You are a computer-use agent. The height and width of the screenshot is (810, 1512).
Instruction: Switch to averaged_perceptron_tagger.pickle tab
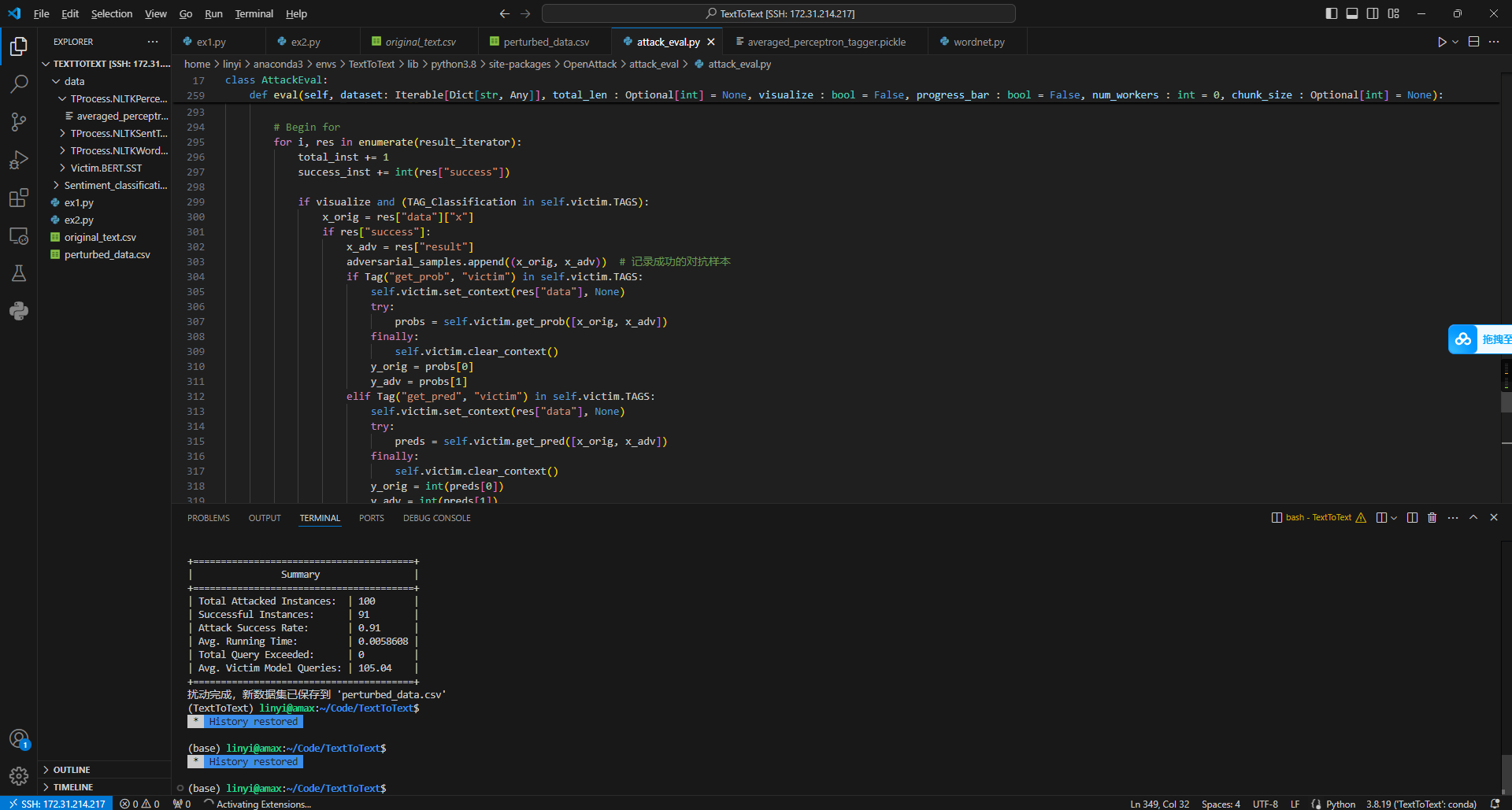click(x=826, y=42)
